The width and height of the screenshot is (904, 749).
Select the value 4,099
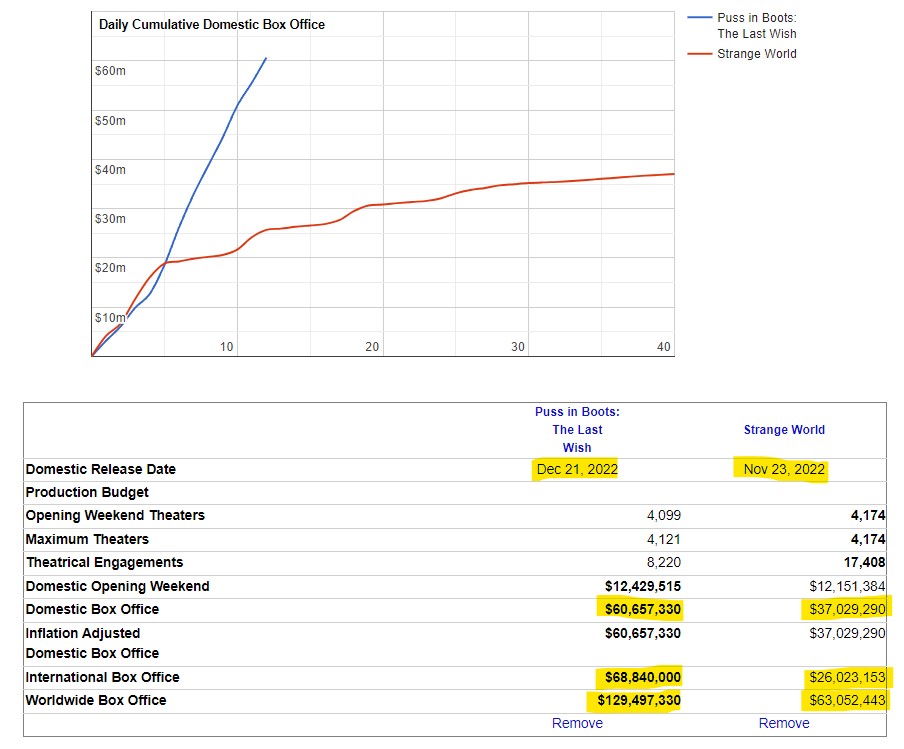[x=664, y=515]
